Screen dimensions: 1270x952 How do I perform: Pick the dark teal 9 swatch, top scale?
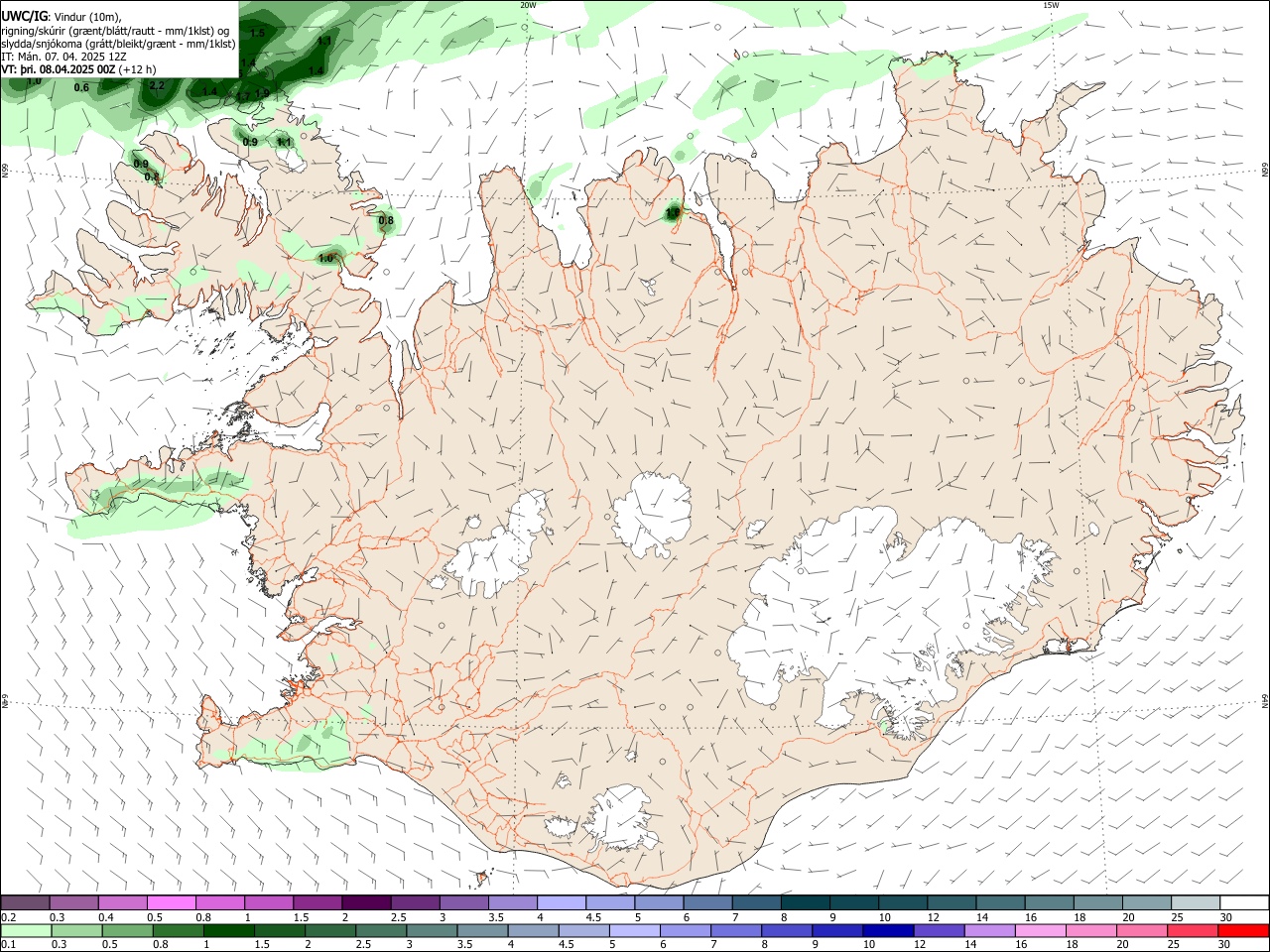click(x=853, y=903)
